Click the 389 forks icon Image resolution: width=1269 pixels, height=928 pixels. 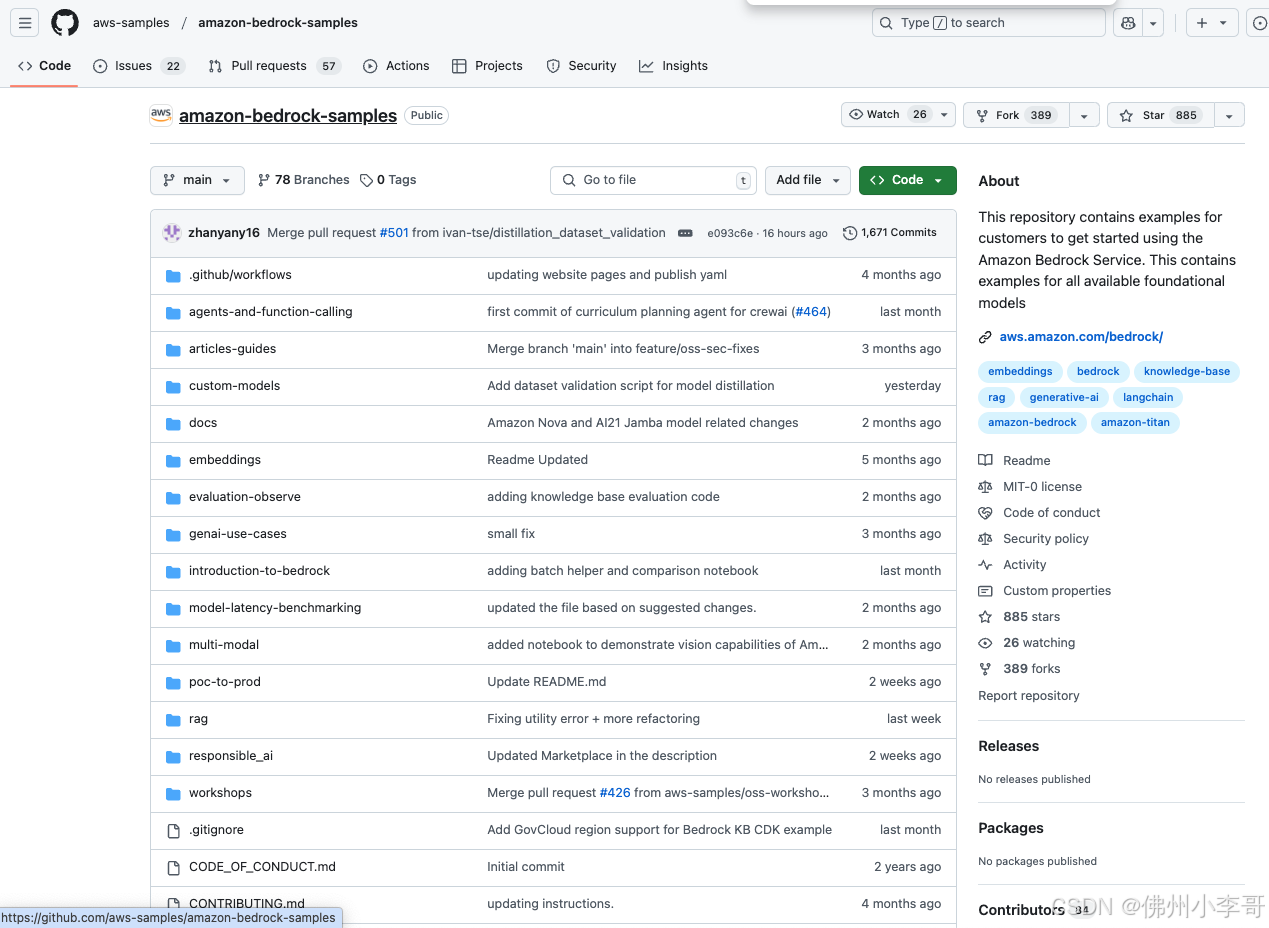985,669
